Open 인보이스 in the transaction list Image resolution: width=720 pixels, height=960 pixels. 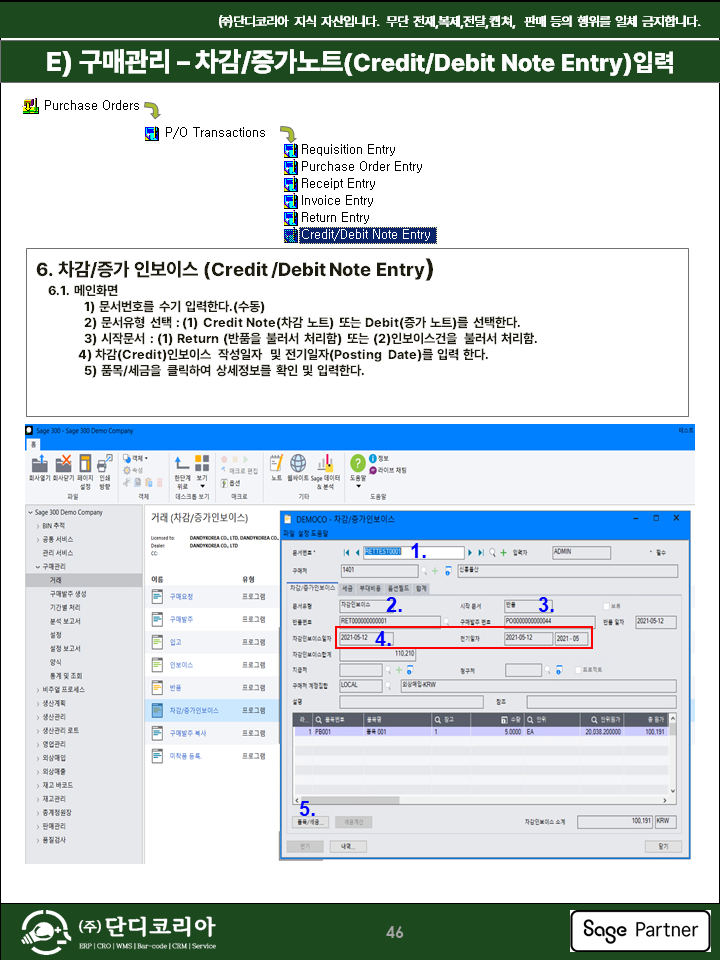pyautogui.click(x=181, y=664)
